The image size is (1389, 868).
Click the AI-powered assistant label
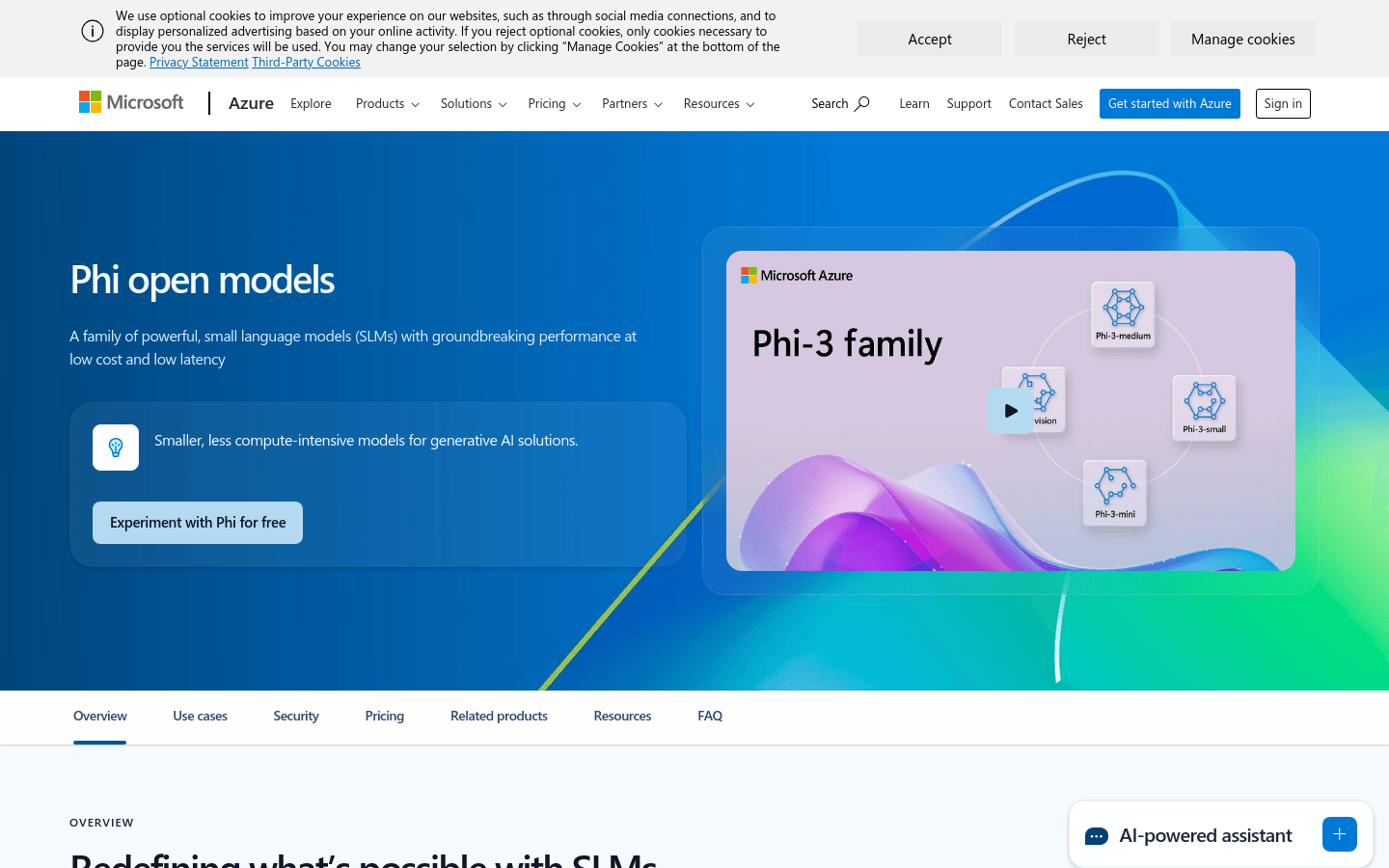pyautogui.click(x=1205, y=835)
